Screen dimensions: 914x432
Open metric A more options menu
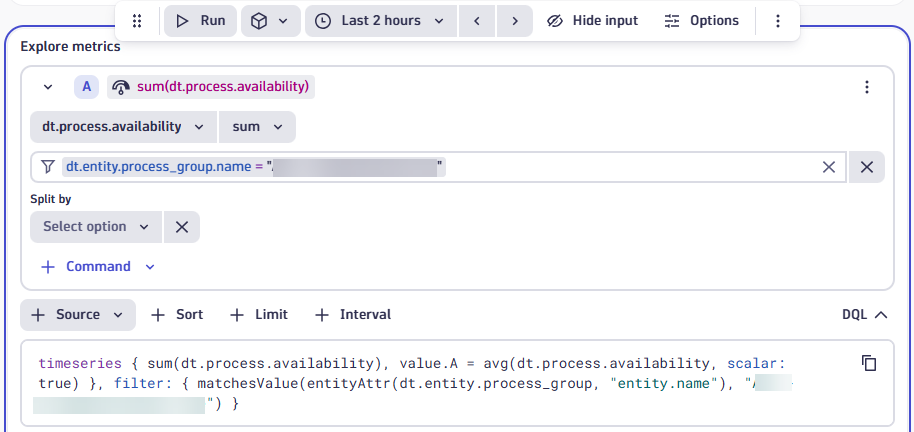867,87
